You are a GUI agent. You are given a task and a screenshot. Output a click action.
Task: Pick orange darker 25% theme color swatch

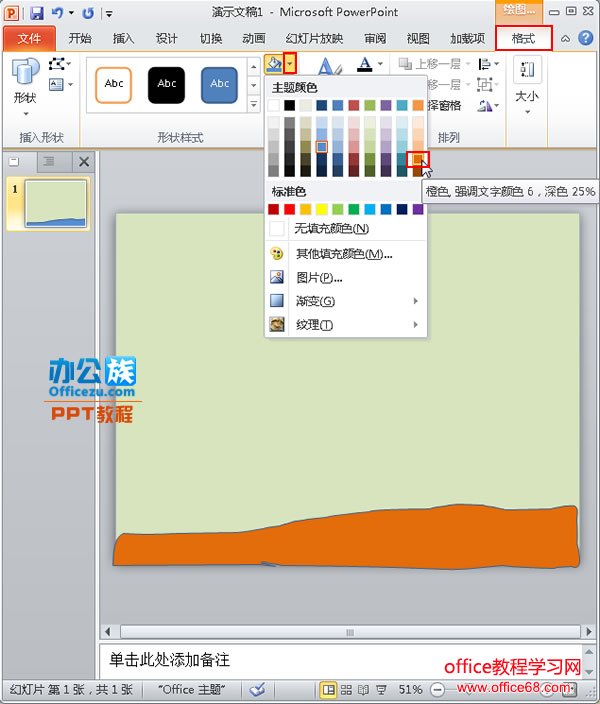(418, 159)
